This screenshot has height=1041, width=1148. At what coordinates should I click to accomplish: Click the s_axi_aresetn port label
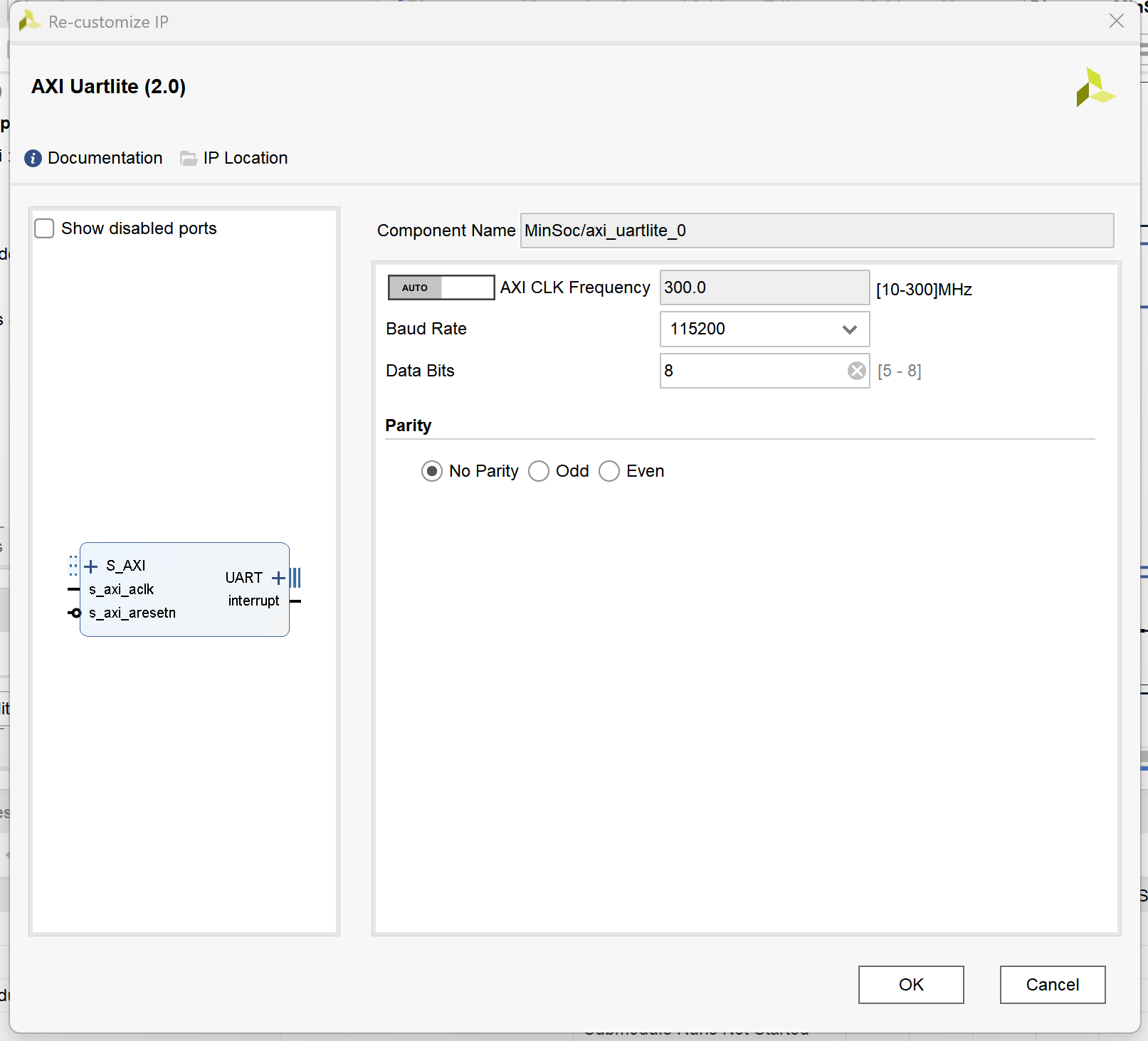[132, 613]
